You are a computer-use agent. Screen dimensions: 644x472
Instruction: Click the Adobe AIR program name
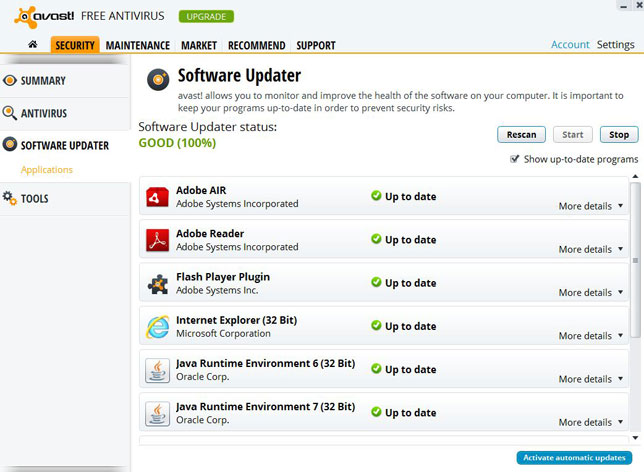201,190
